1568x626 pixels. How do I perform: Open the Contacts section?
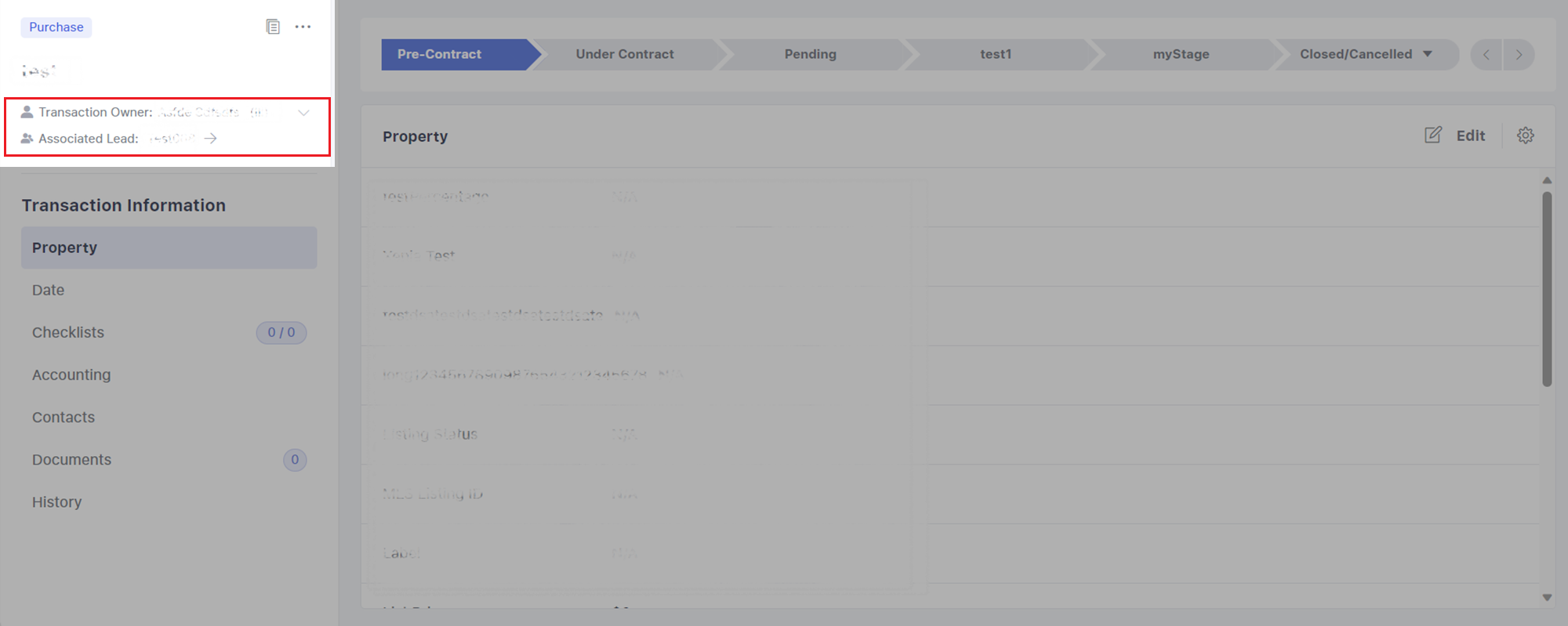tap(169, 417)
